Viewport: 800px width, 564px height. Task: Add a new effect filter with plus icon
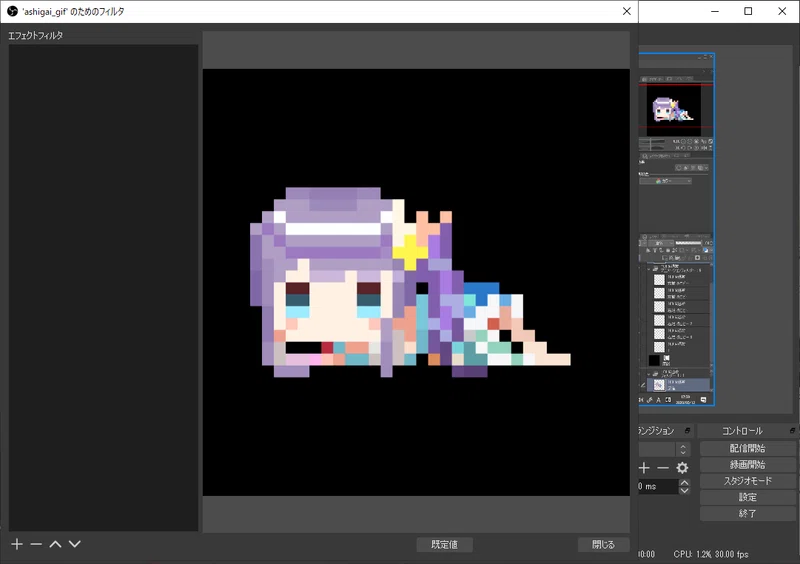pos(17,544)
